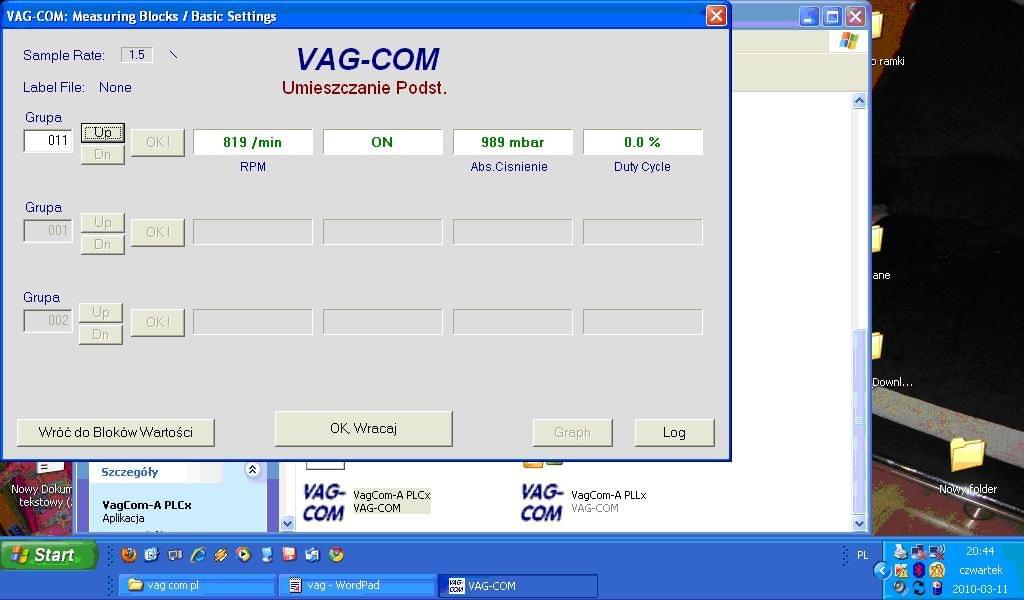
Task: Click the Log button
Action: click(674, 432)
